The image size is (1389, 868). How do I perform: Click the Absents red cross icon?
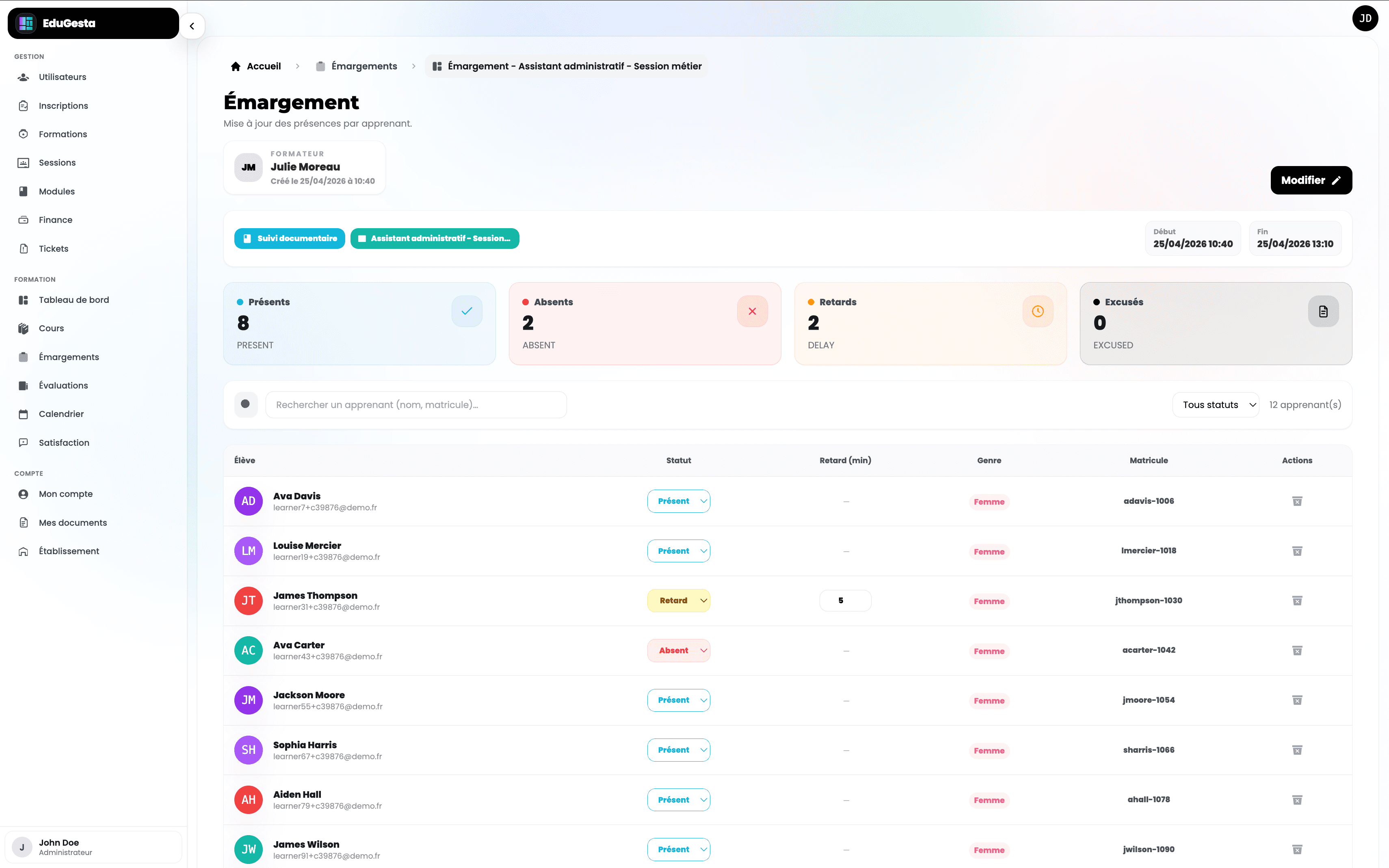(752, 311)
